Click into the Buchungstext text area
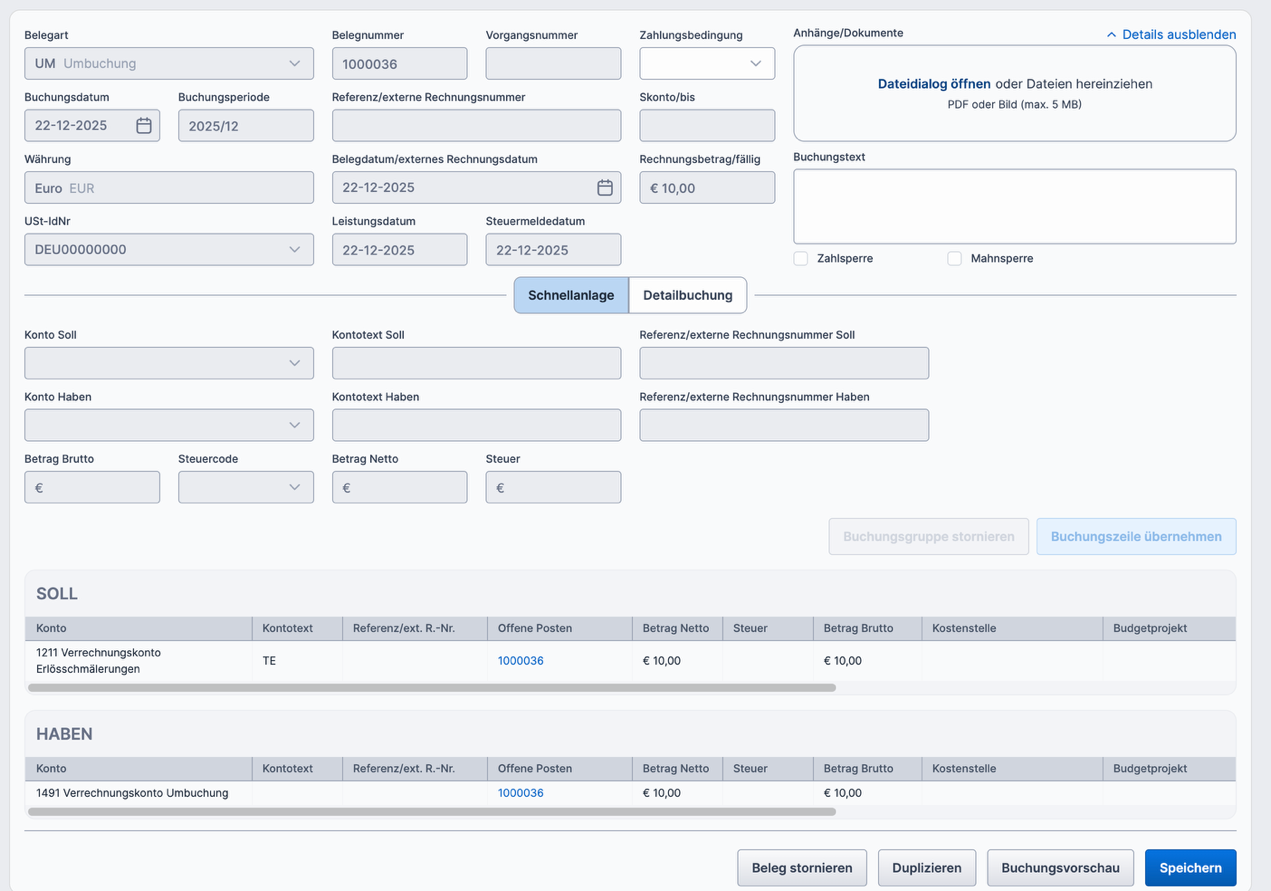Screen dimensions: 1271x891 point(1014,206)
